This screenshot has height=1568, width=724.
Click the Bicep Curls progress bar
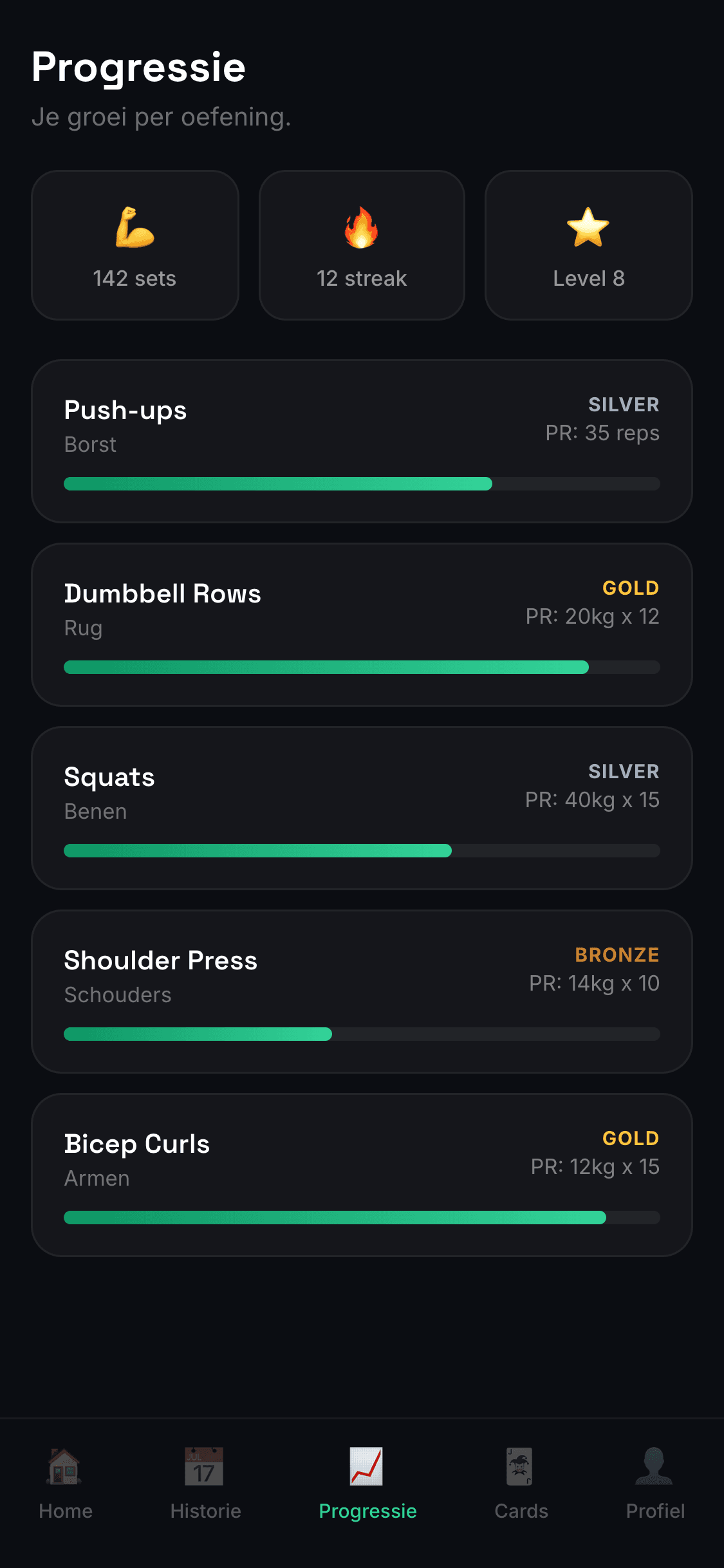pyautogui.click(x=362, y=1217)
